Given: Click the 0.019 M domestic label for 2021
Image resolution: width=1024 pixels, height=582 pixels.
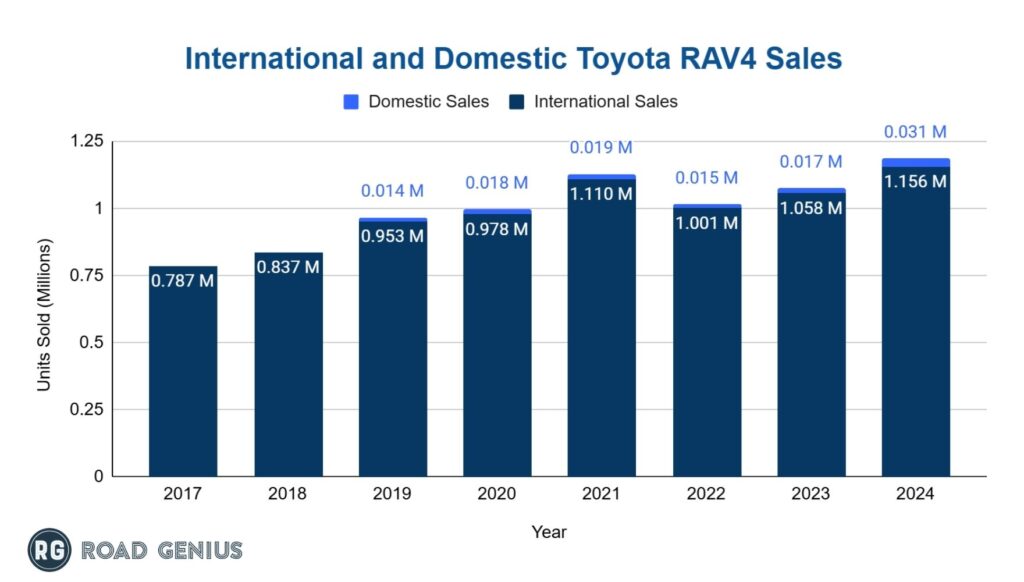Looking at the screenshot, I should point(601,147).
